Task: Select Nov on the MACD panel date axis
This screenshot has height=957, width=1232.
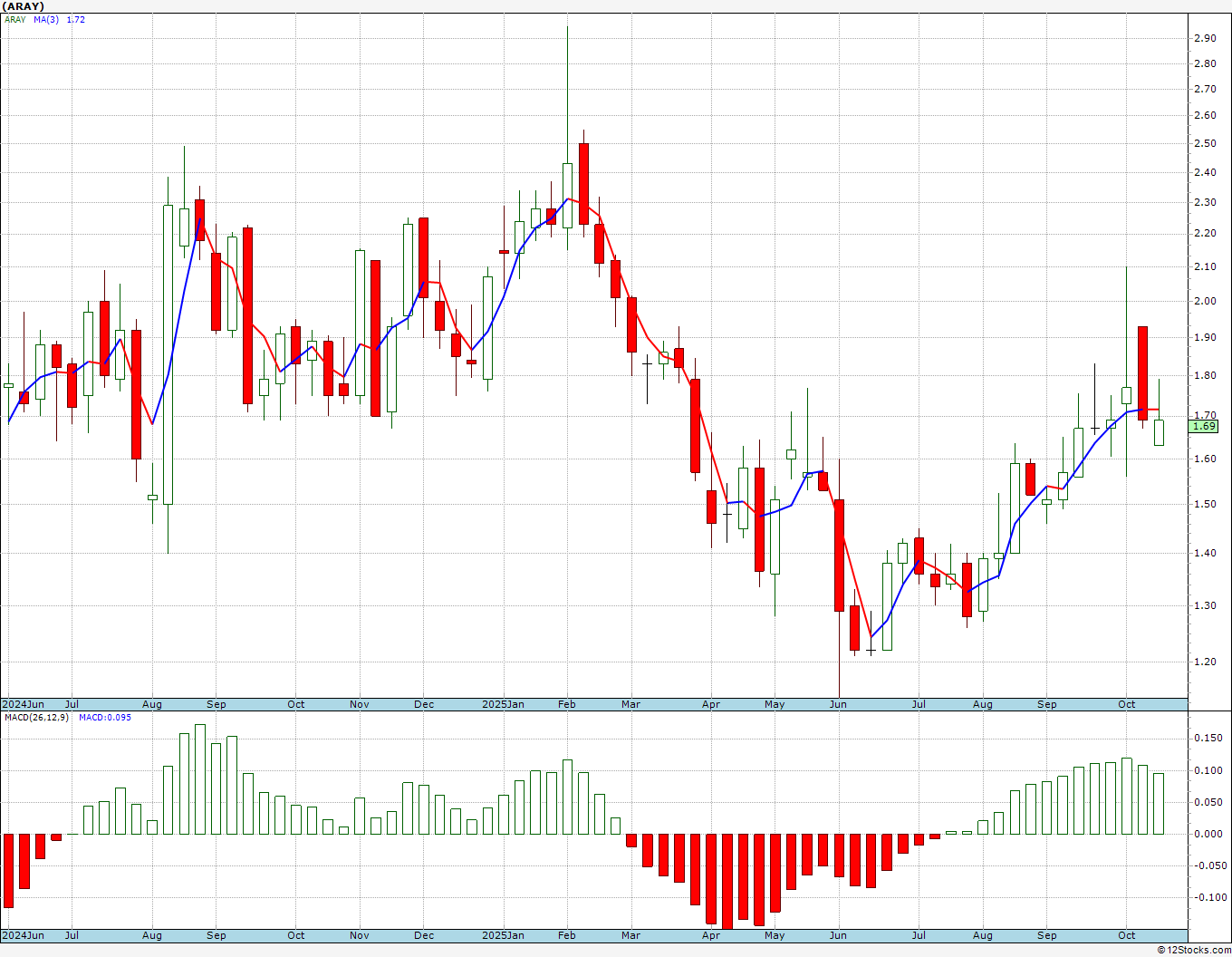Action: click(x=360, y=935)
